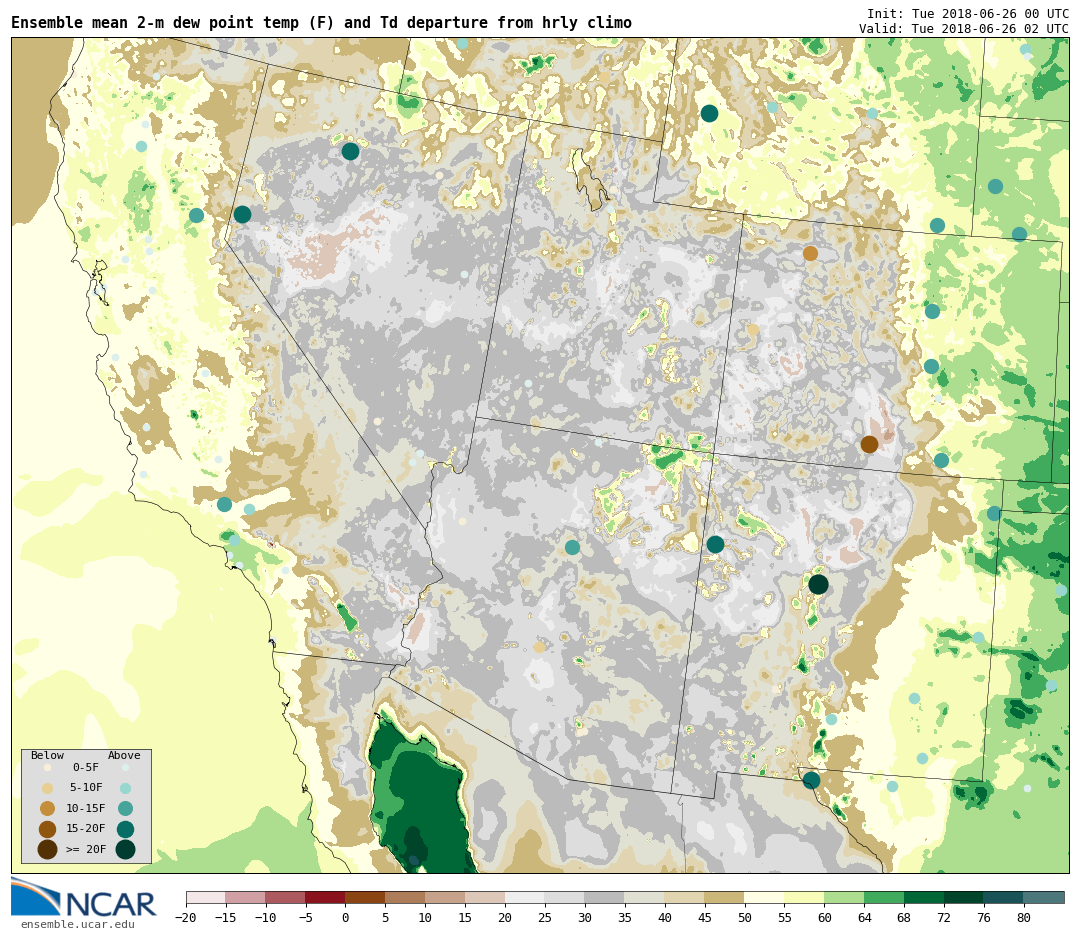The image size is (1080, 936).
Task: Pick the gray swatch between 30 and 35
Action: click(605, 897)
